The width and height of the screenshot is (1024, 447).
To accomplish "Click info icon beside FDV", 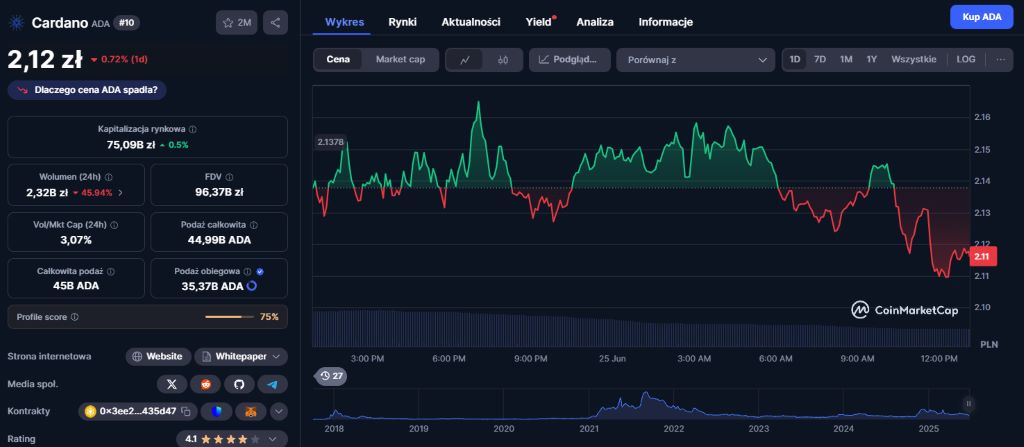I will (x=230, y=177).
